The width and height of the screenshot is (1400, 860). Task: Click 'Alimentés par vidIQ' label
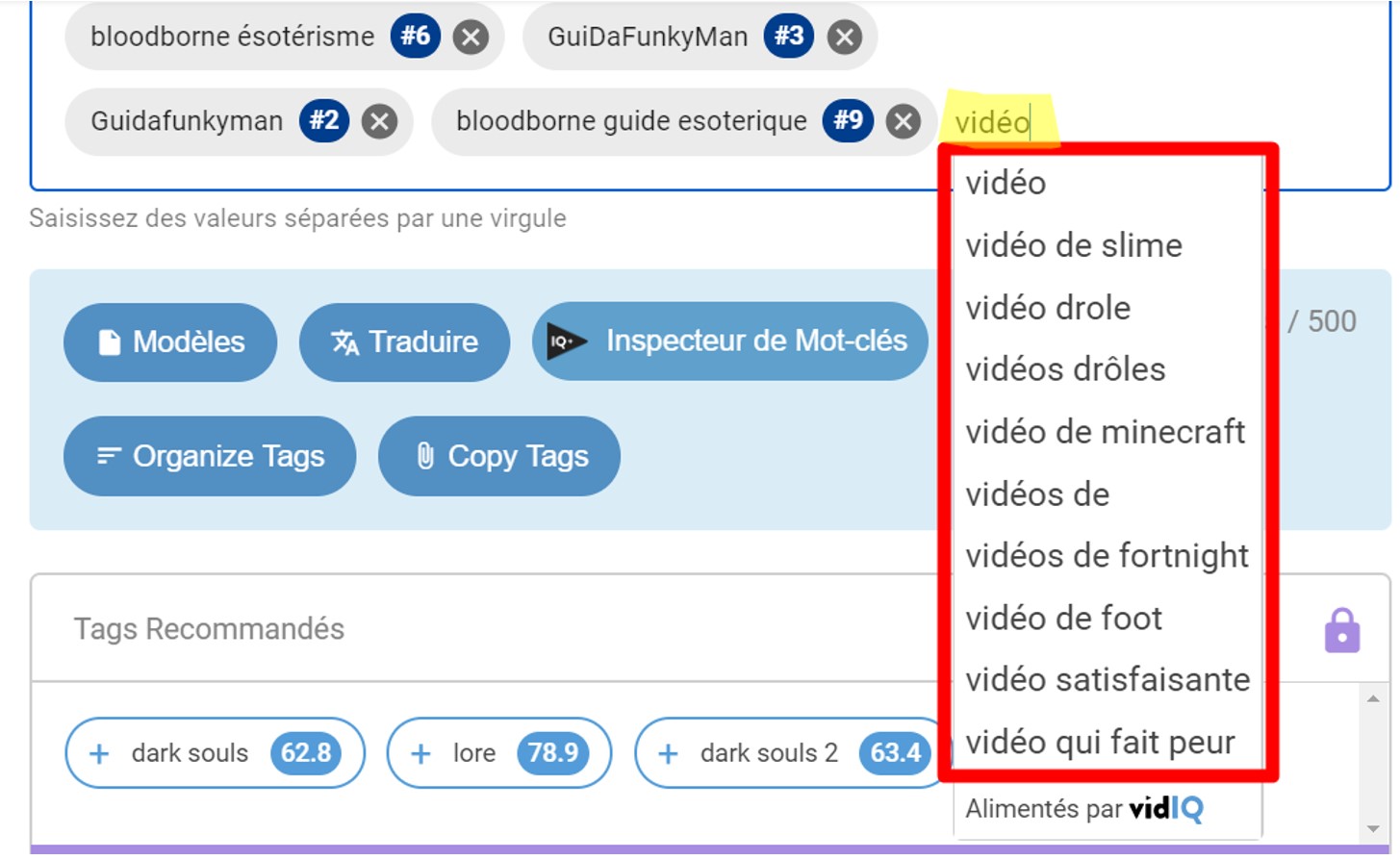[x=1084, y=809]
